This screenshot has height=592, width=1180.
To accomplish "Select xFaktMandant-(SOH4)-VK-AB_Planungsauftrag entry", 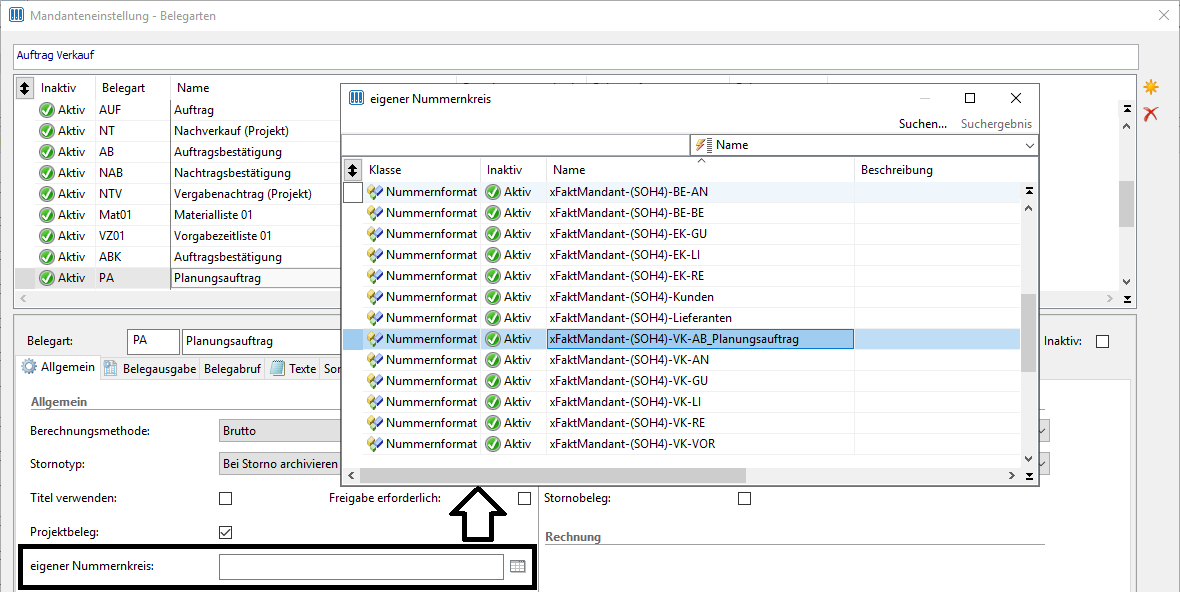I will (x=700, y=339).
